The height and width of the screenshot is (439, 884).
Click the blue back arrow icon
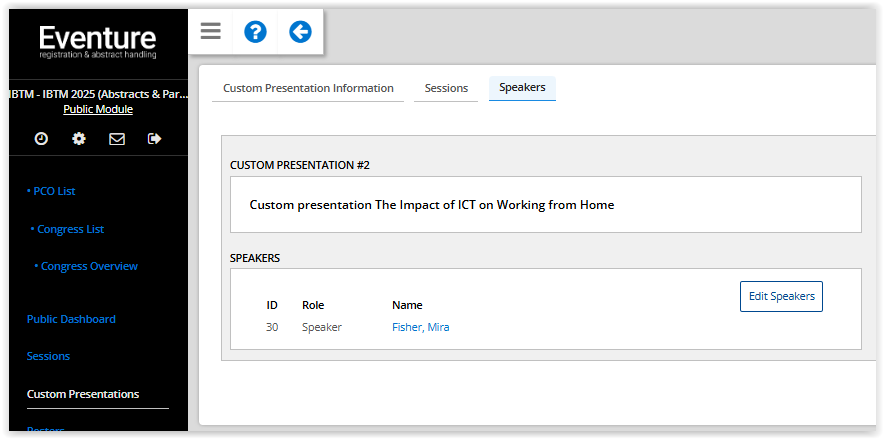[x=300, y=32]
